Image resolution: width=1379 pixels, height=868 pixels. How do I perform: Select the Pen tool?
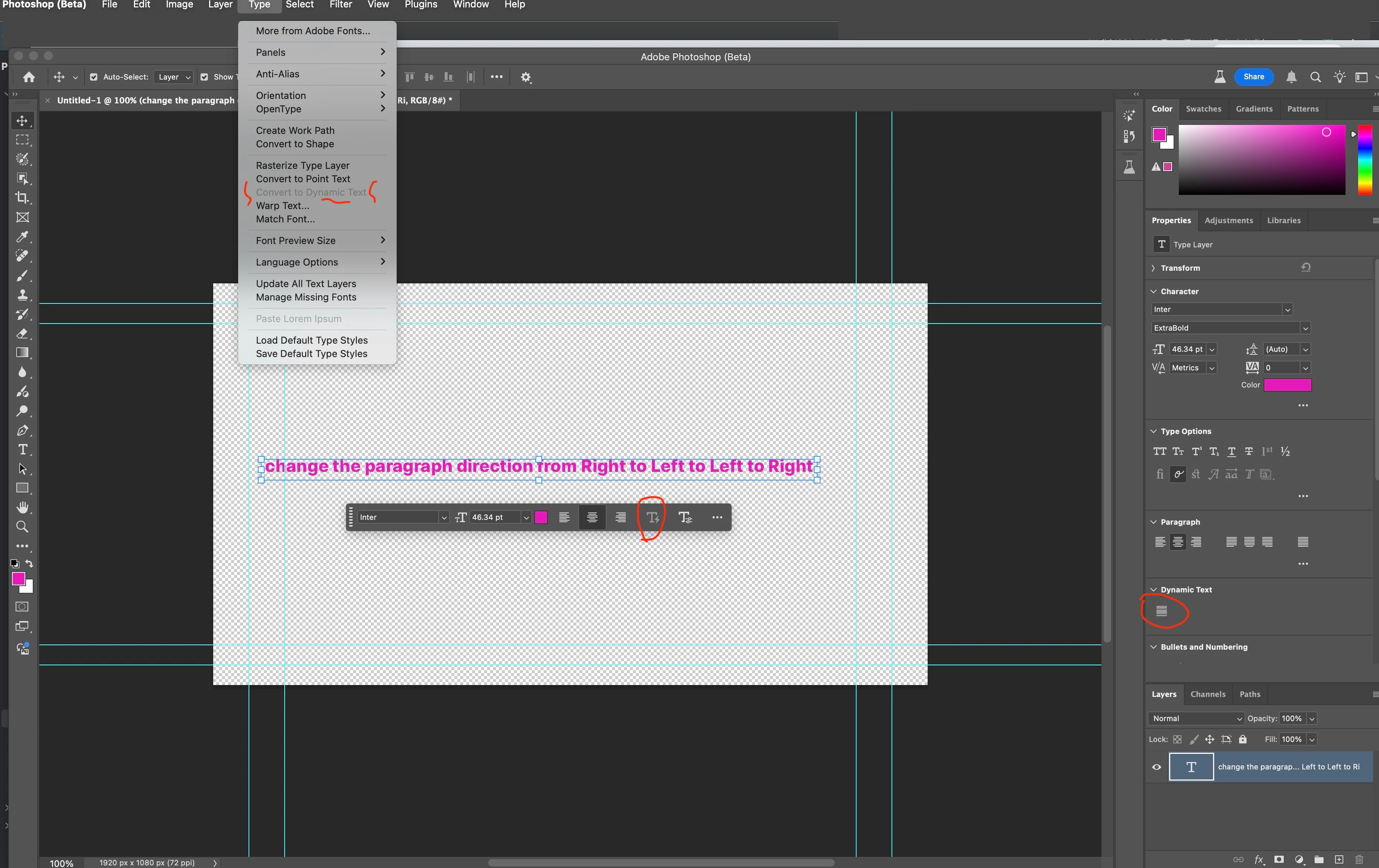[x=22, y=430]
